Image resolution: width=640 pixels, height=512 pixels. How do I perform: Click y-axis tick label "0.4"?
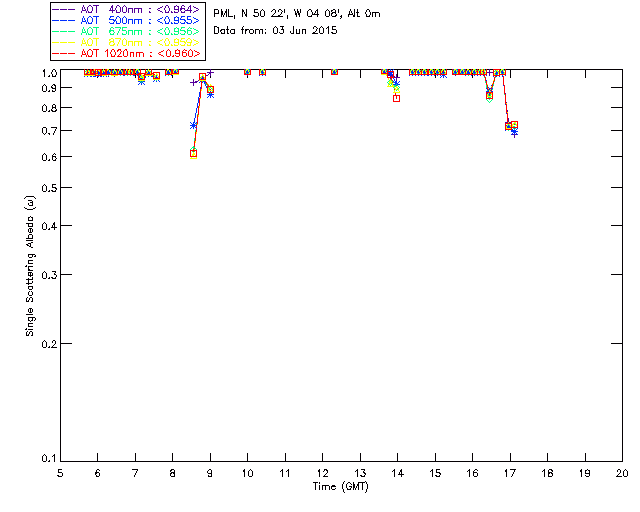pos(49,226)
